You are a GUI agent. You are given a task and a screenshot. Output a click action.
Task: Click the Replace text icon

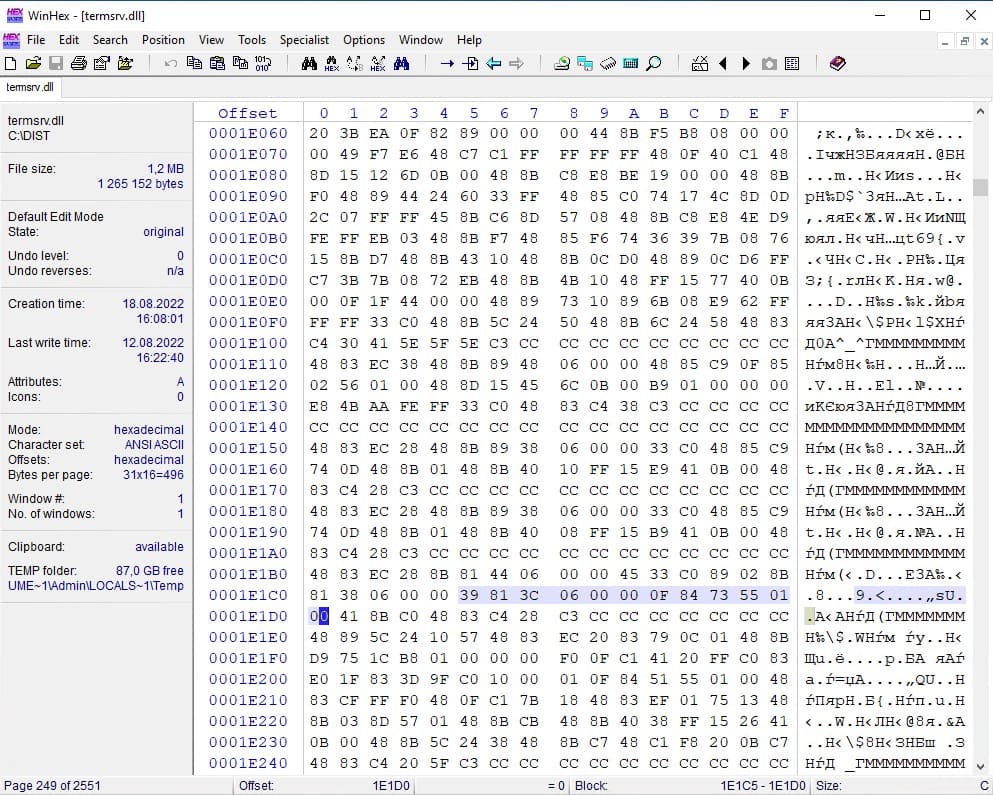[355, 63]
